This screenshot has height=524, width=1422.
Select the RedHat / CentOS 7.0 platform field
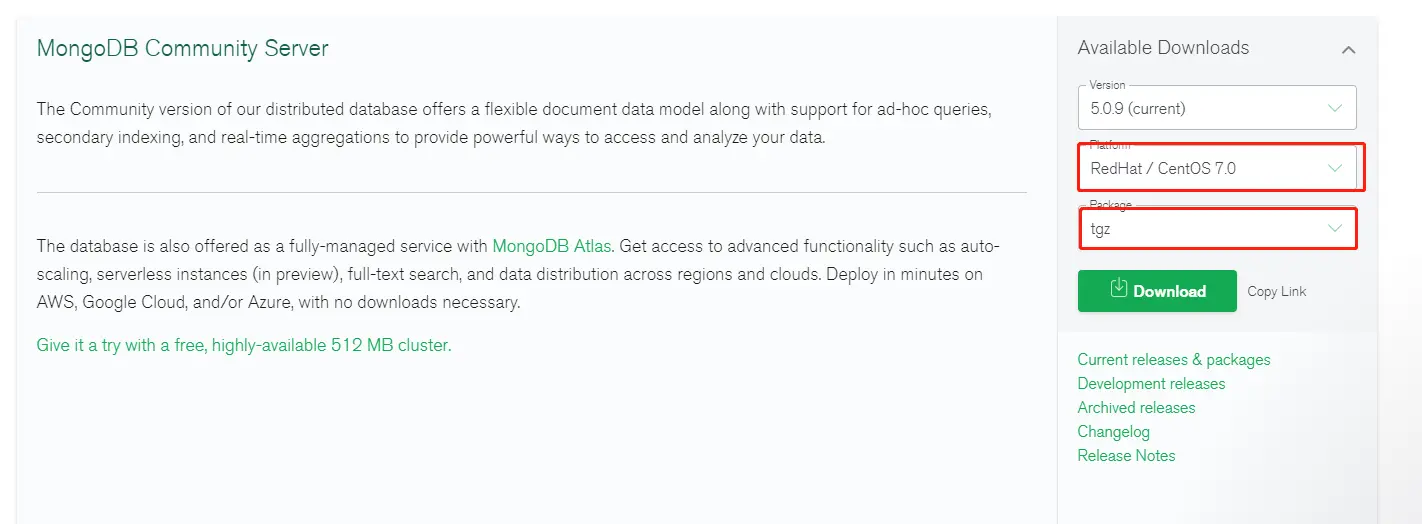coord(1217,168)
